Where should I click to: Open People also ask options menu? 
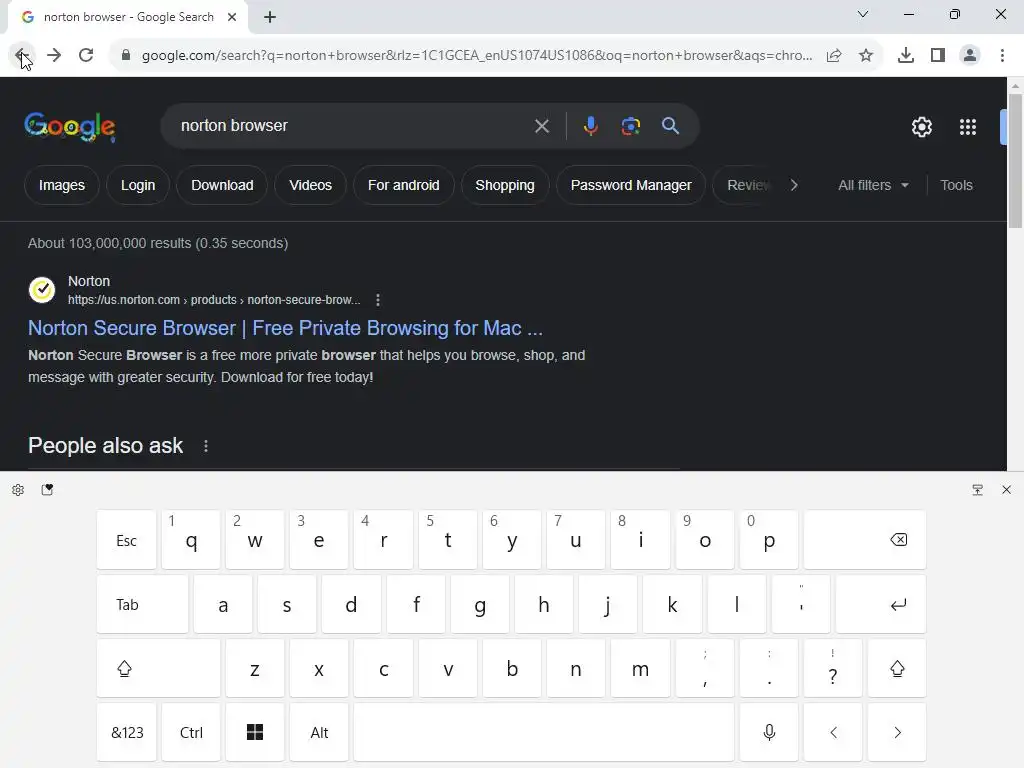coord(206,446)
